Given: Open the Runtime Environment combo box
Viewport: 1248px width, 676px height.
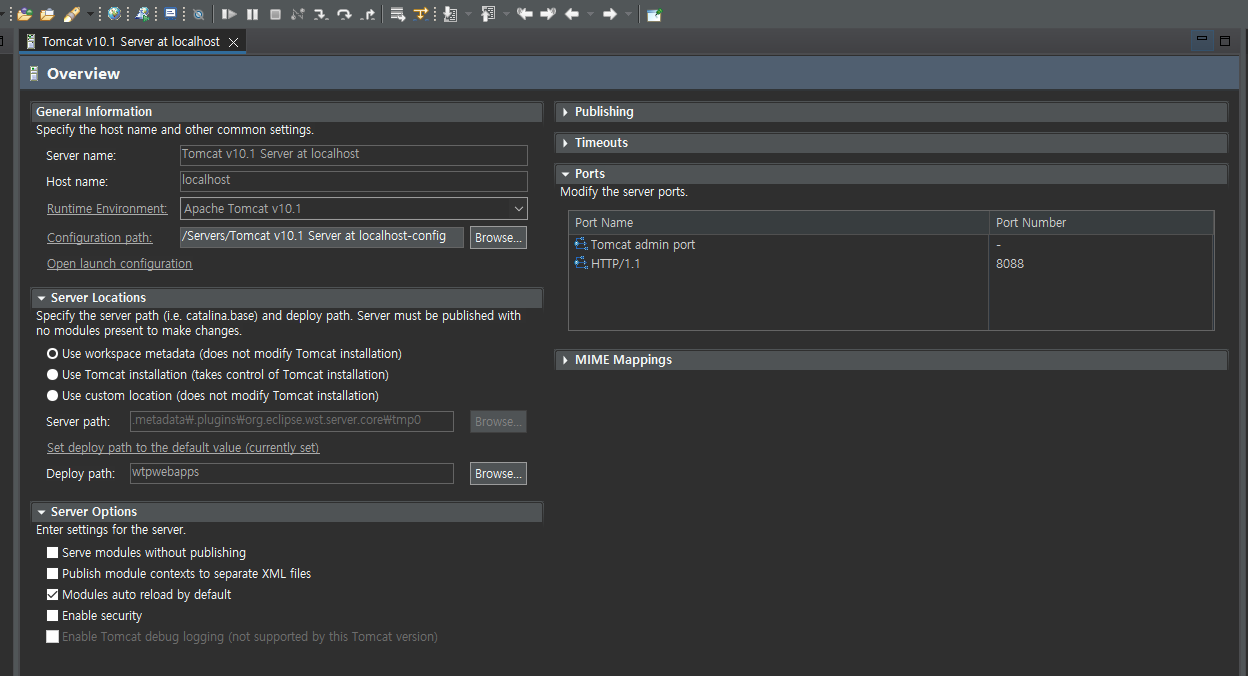Looking at the screenshot, I should coord(354,209).
